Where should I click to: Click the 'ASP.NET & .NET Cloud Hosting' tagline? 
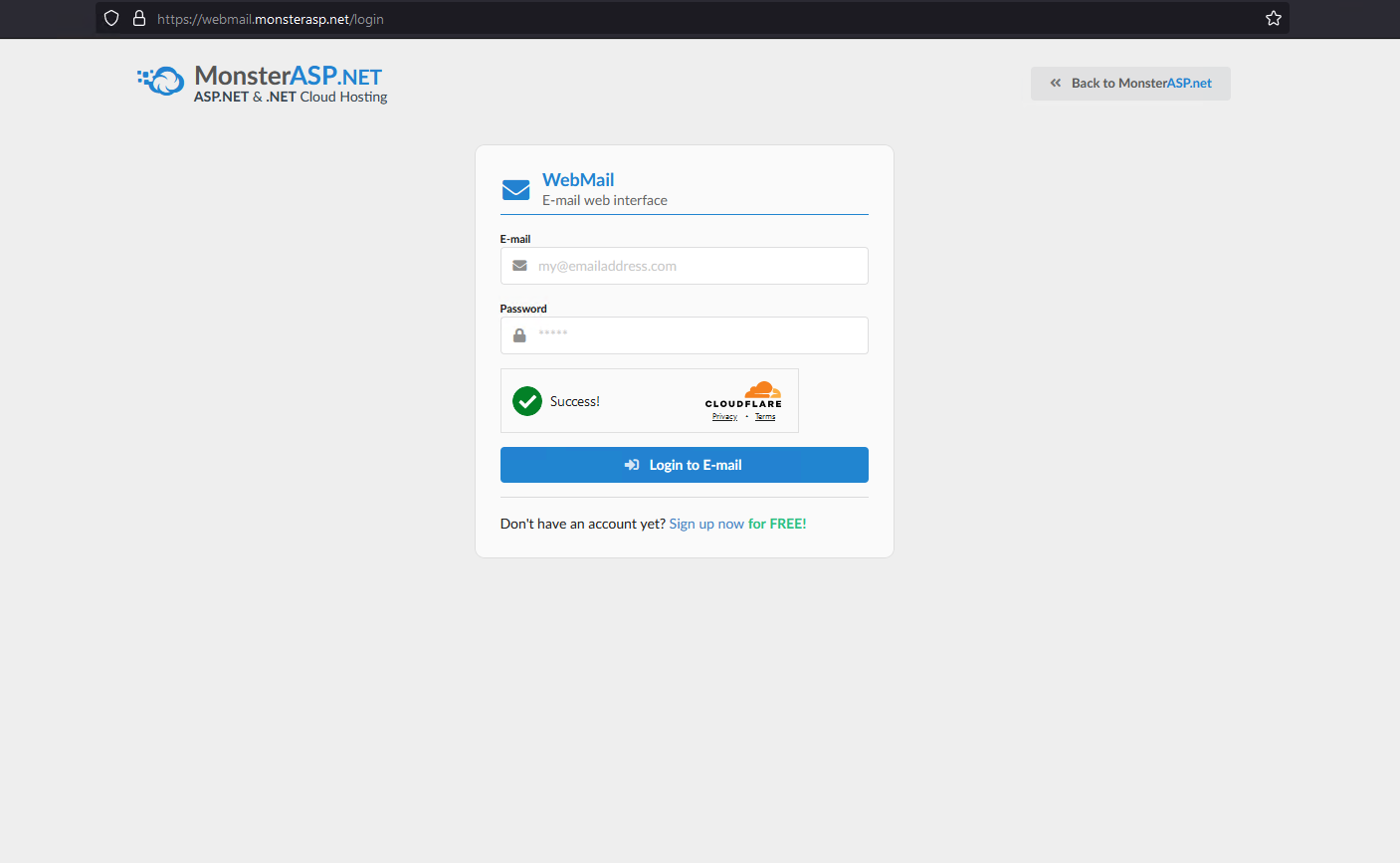click(x=291, y=97)
